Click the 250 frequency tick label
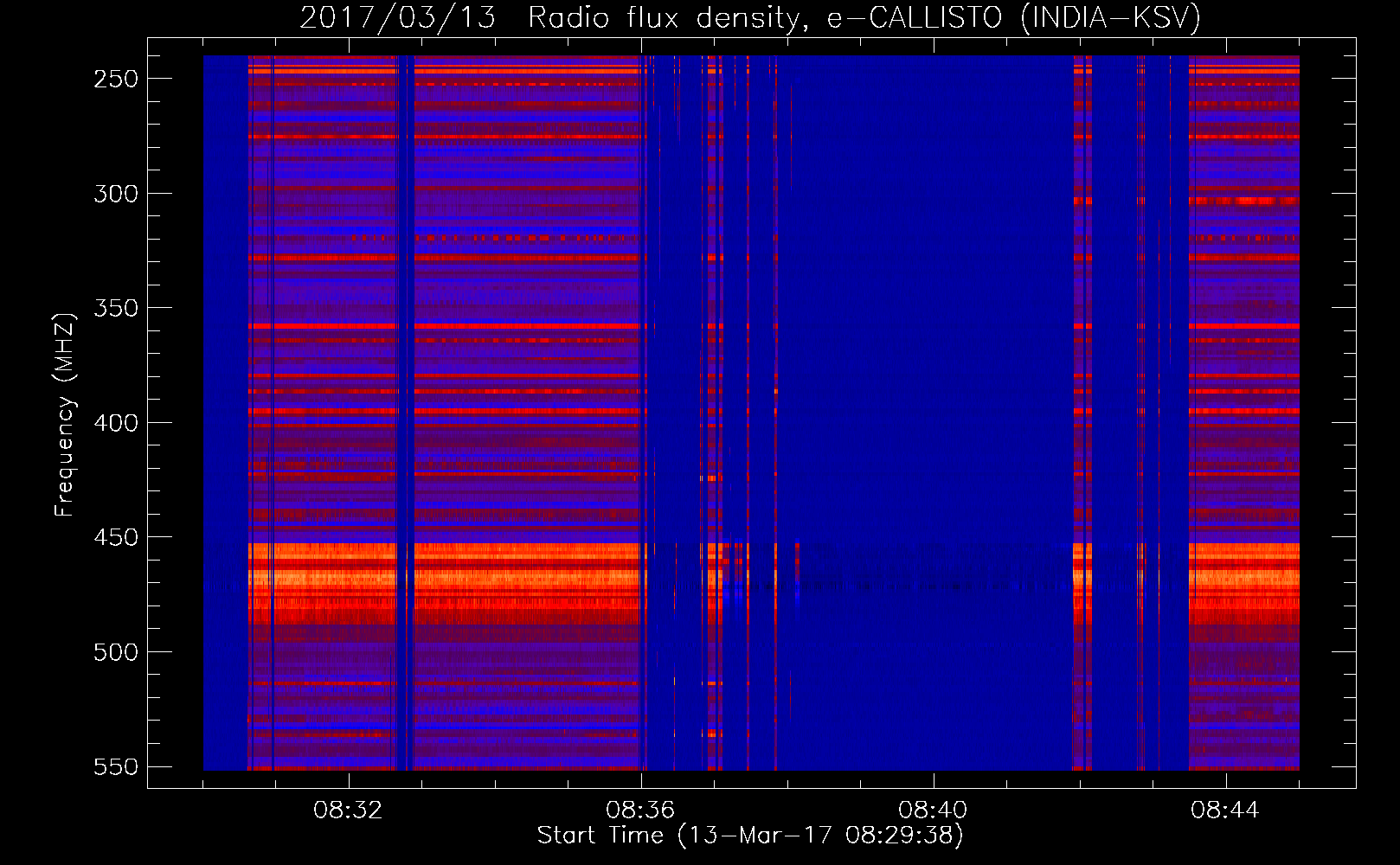1400x865 pixels. pos(116,79)
